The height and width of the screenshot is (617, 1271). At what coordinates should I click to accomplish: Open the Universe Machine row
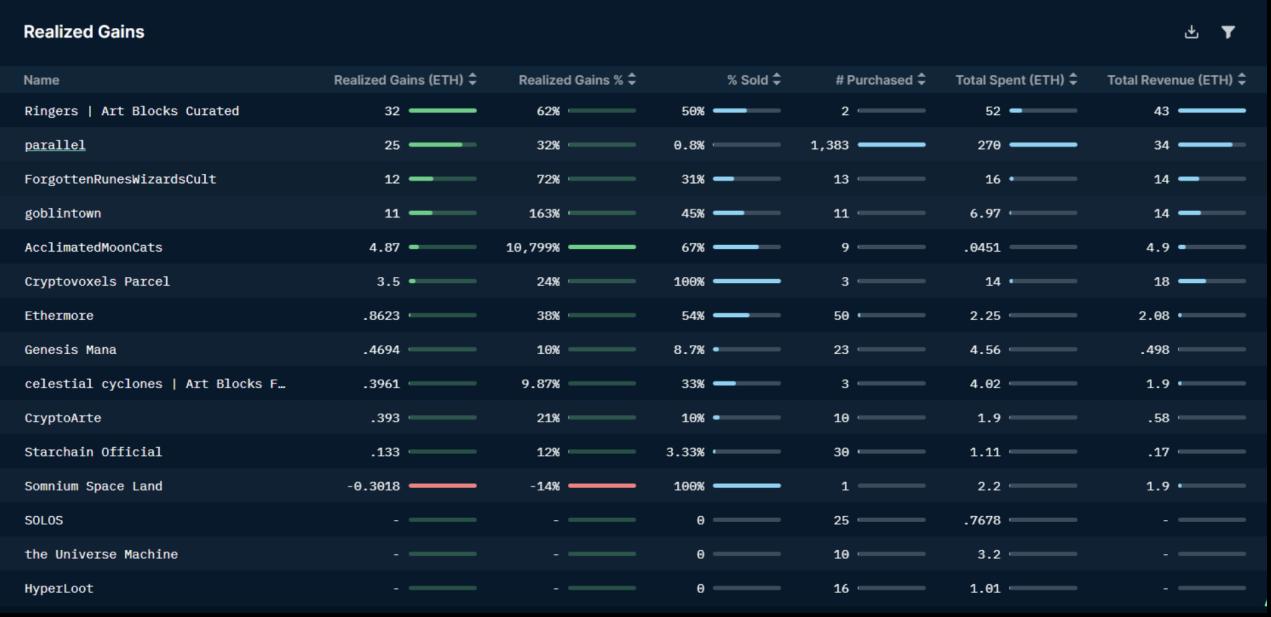pos(101,554)
